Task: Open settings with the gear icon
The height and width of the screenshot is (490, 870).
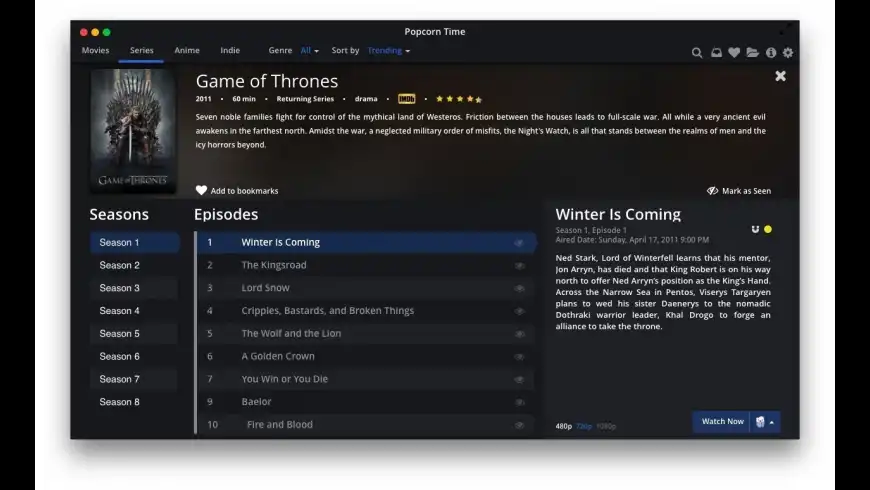Action: coord(788,53)
